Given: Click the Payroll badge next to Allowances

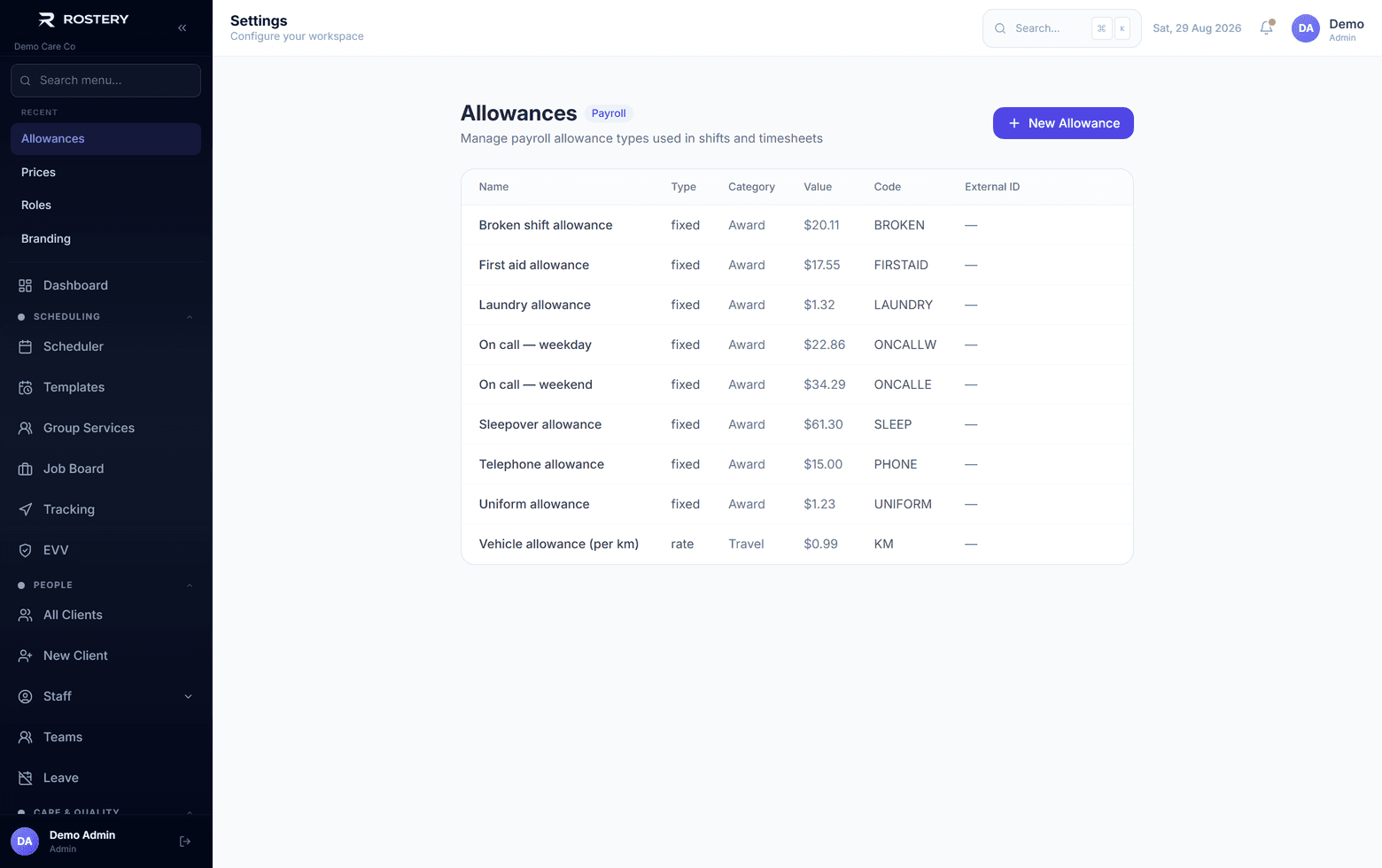Looking at the screenshot, I should pos(609,113).
